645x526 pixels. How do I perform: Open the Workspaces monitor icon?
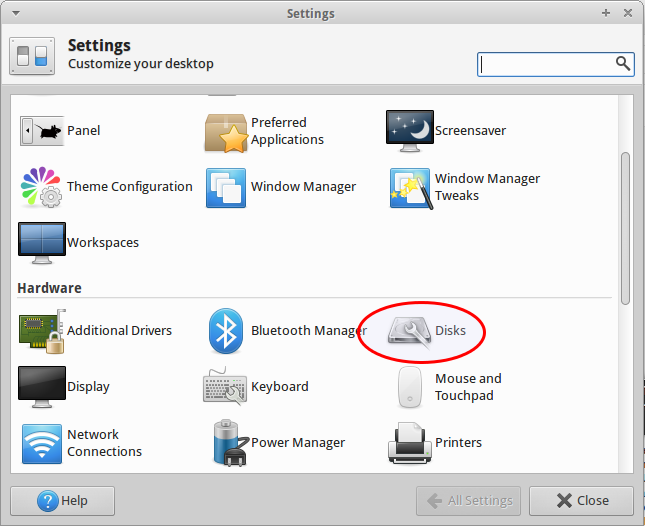42,243
